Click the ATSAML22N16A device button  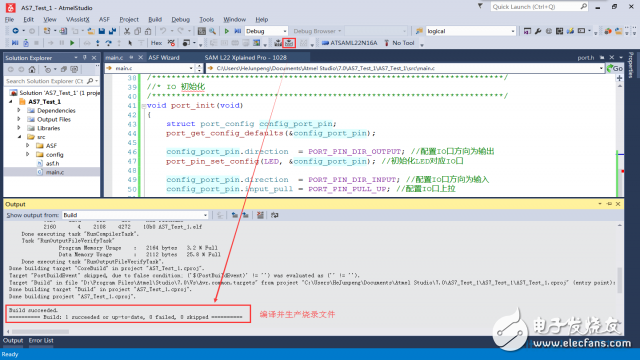coord(349,43)
